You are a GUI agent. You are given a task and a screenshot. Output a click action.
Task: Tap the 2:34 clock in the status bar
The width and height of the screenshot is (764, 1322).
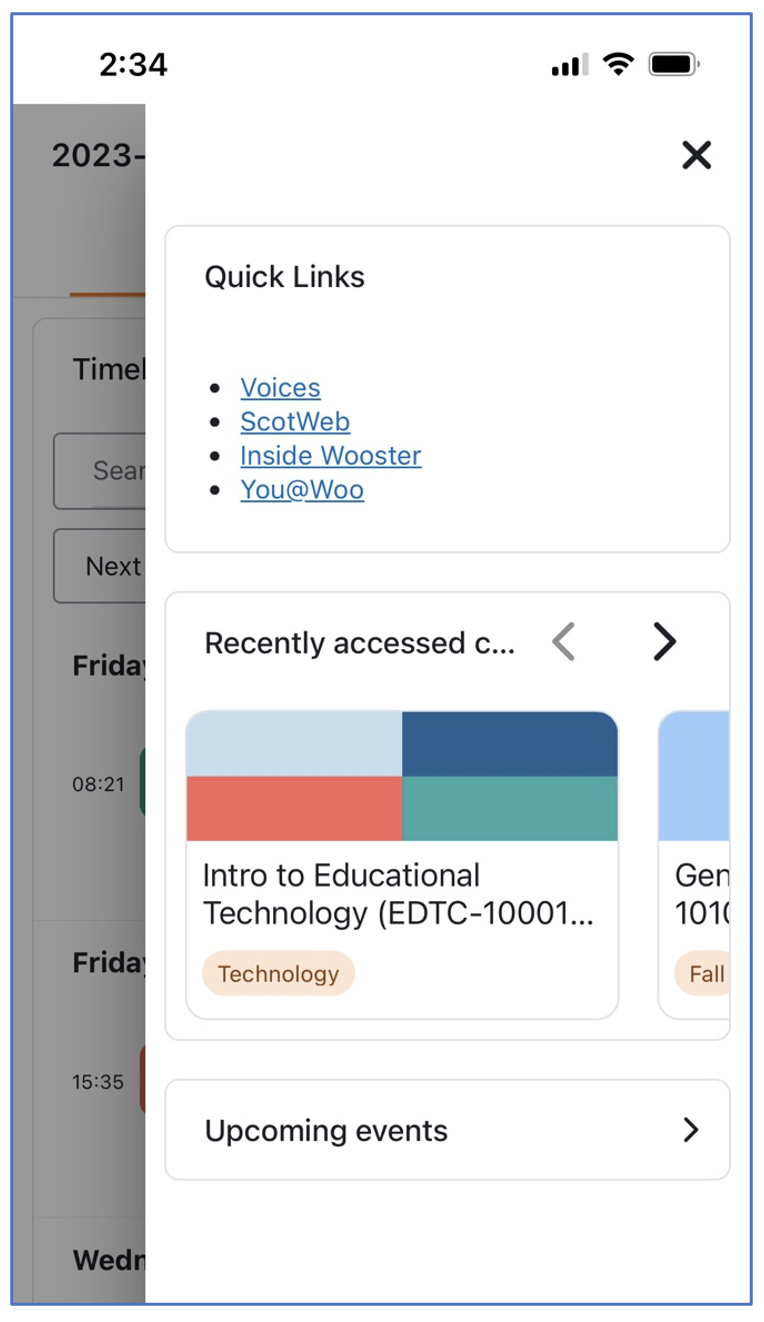(130, 64)
